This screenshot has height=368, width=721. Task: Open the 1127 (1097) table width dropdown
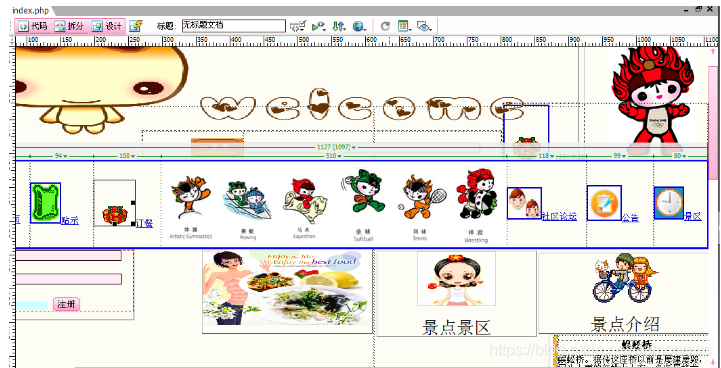point(337,147)
